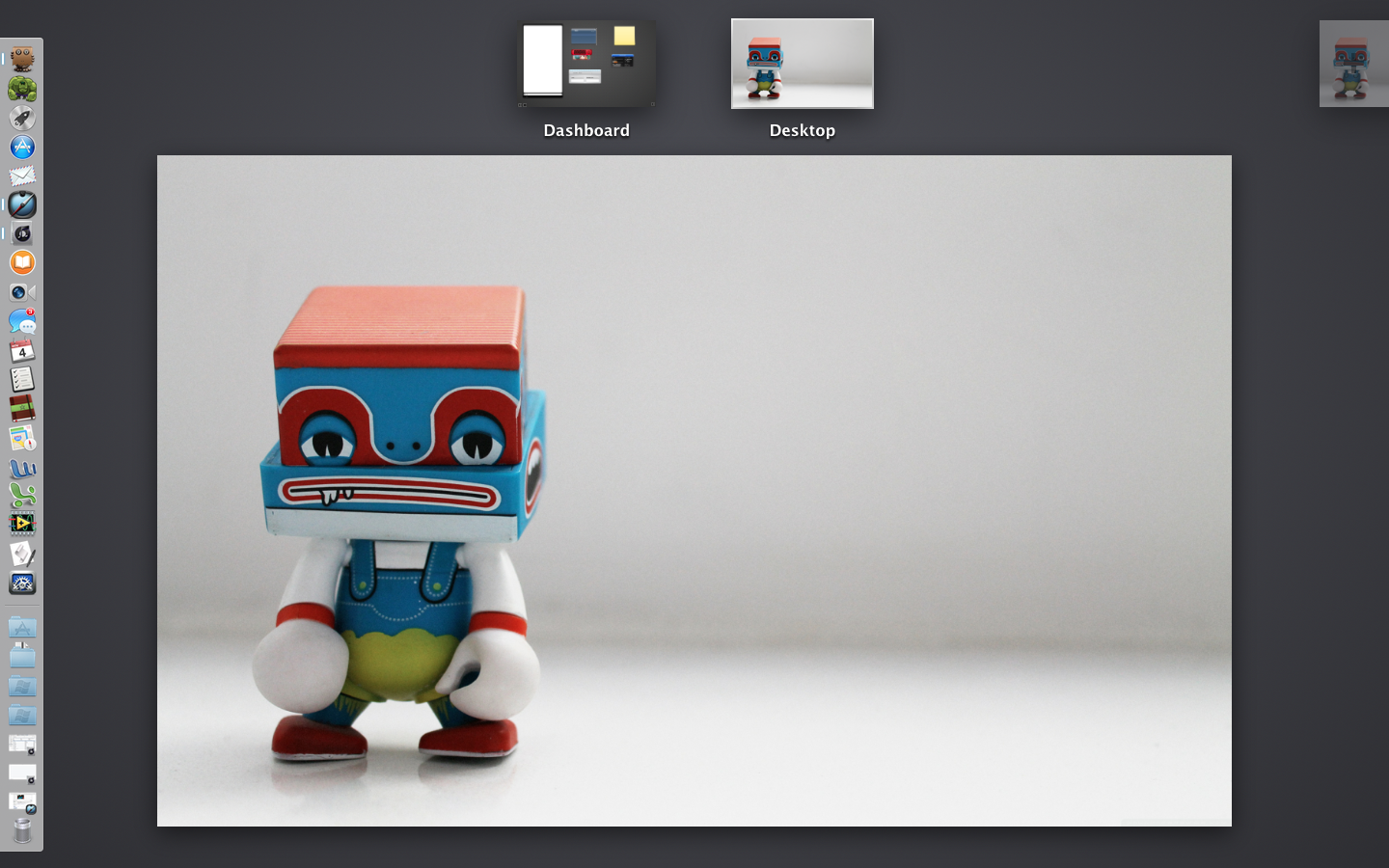1389x868 pixels.
Task: Open the Trash in the Dock
Action: 22,830
